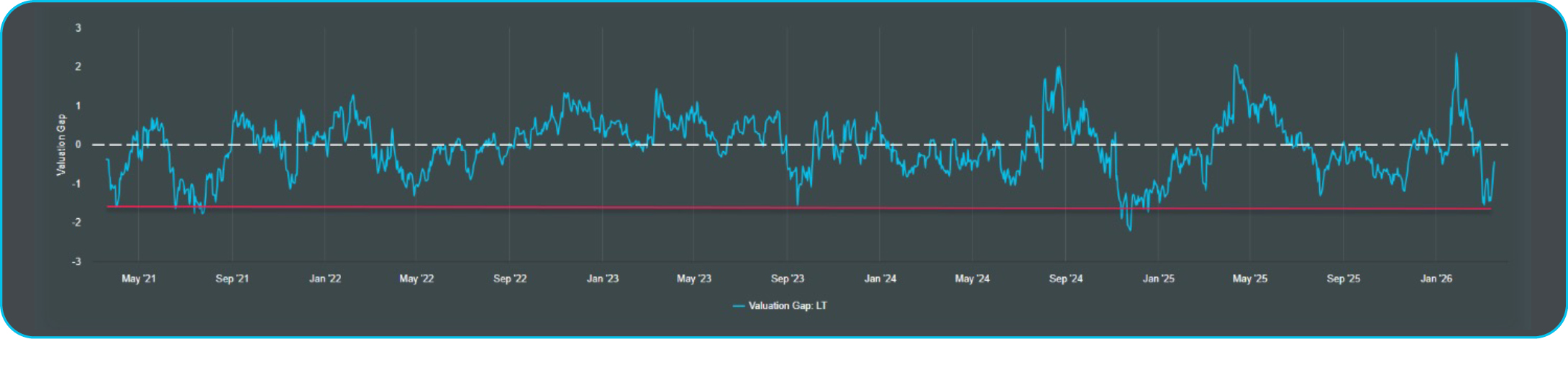Click the May '22 x-axis label
The width and height of the screenshot is (1568, 375).
(416, 279)
